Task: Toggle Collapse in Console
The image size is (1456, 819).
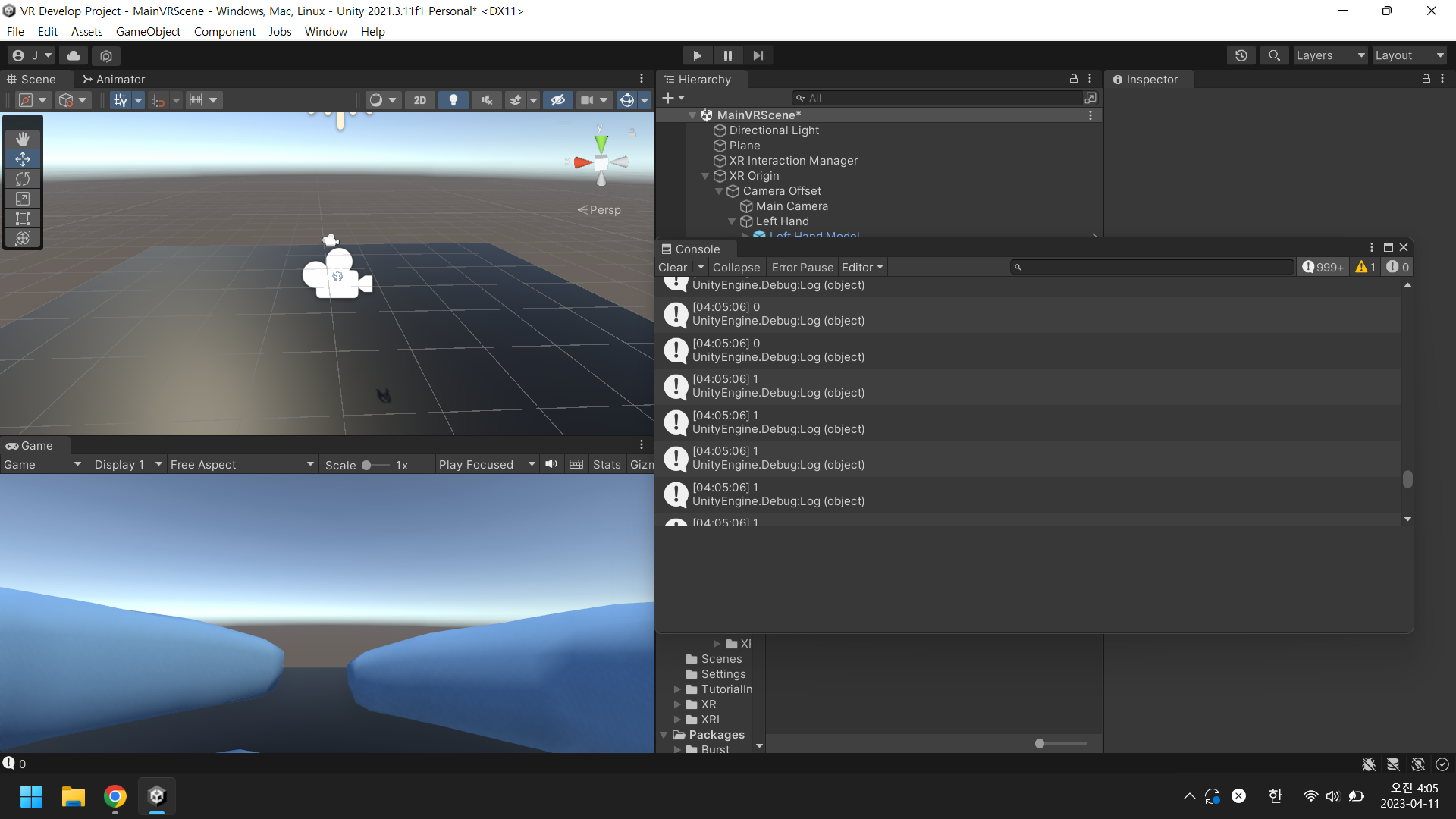Action: (736, 267)
